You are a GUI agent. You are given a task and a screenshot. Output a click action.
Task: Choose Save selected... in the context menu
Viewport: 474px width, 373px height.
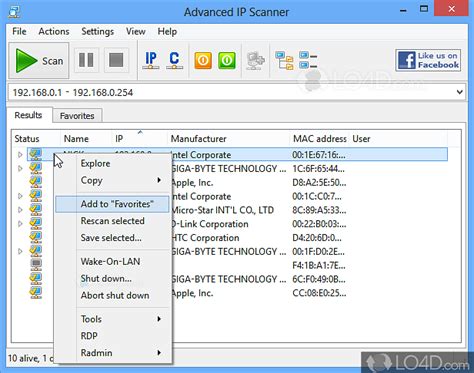[x=113, y=238]
